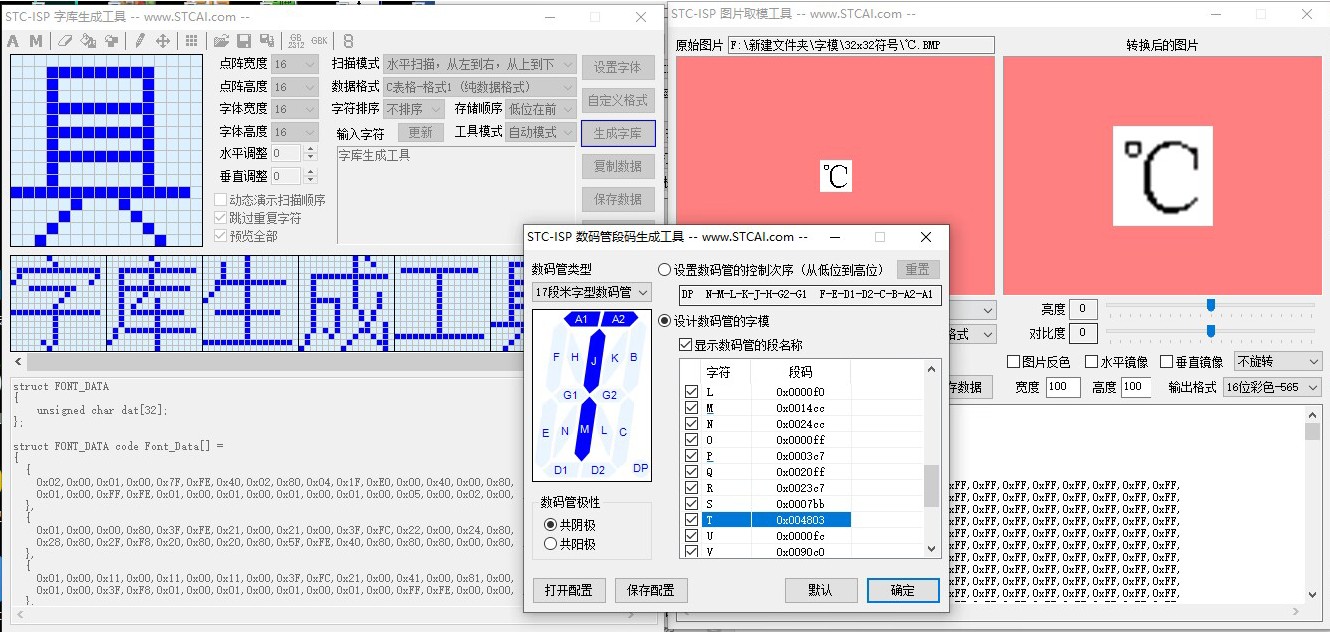
Task: Click the 默认 button in the segment dialog
Action: click(x=820, y=590)
